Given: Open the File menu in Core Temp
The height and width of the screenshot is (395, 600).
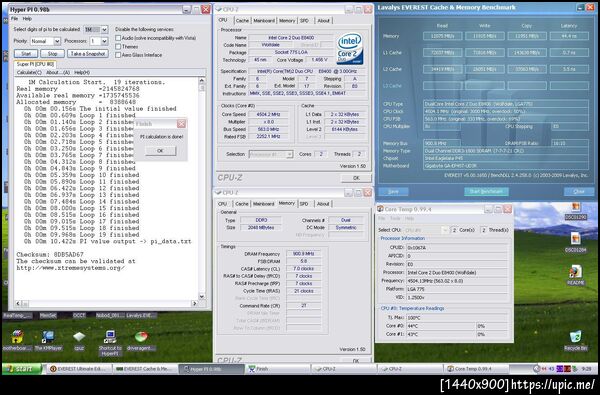Looking at the screenshot, I should click(x=382, y=219).
